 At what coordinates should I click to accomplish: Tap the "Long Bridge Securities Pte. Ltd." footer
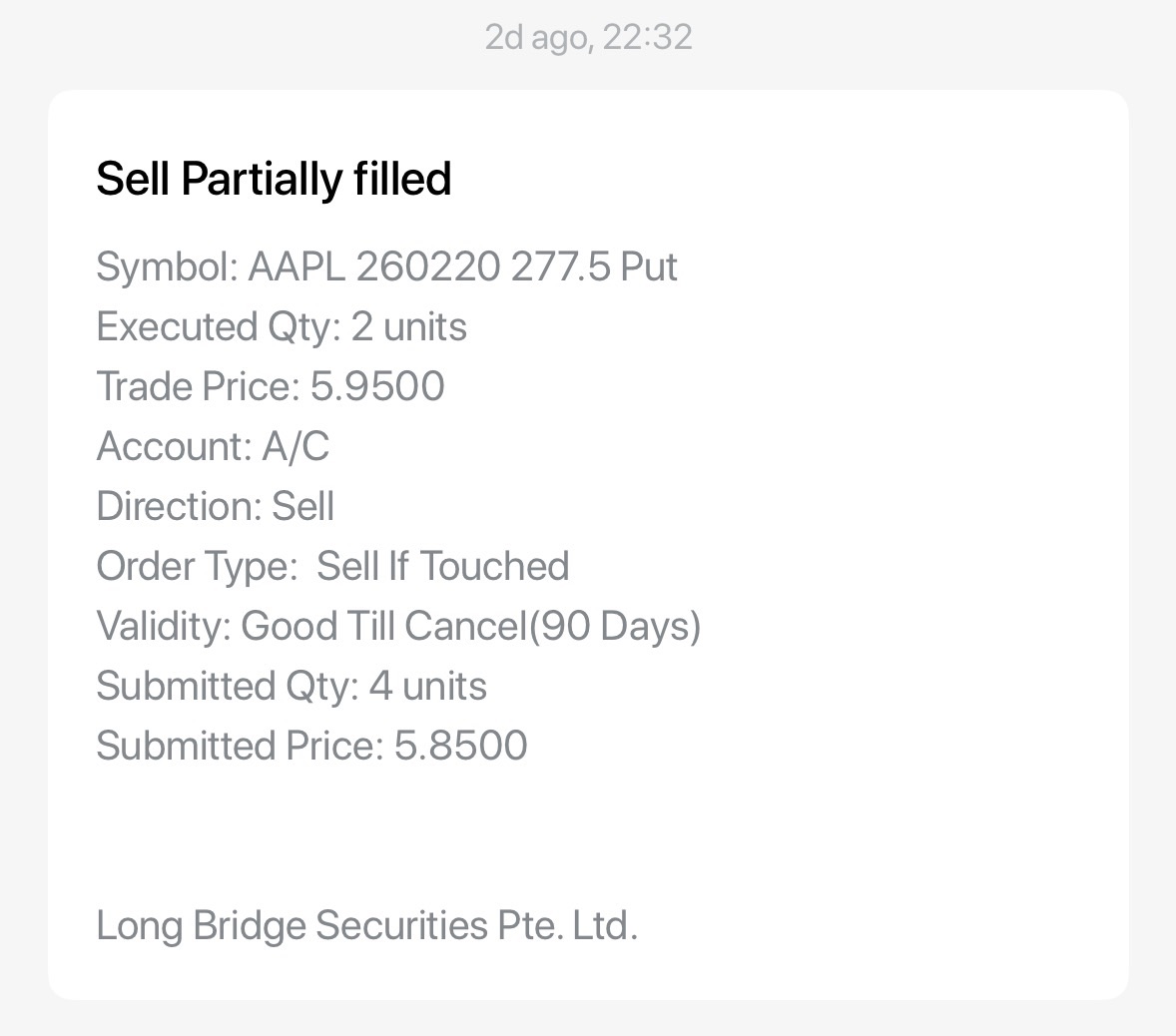coord(366,925)
